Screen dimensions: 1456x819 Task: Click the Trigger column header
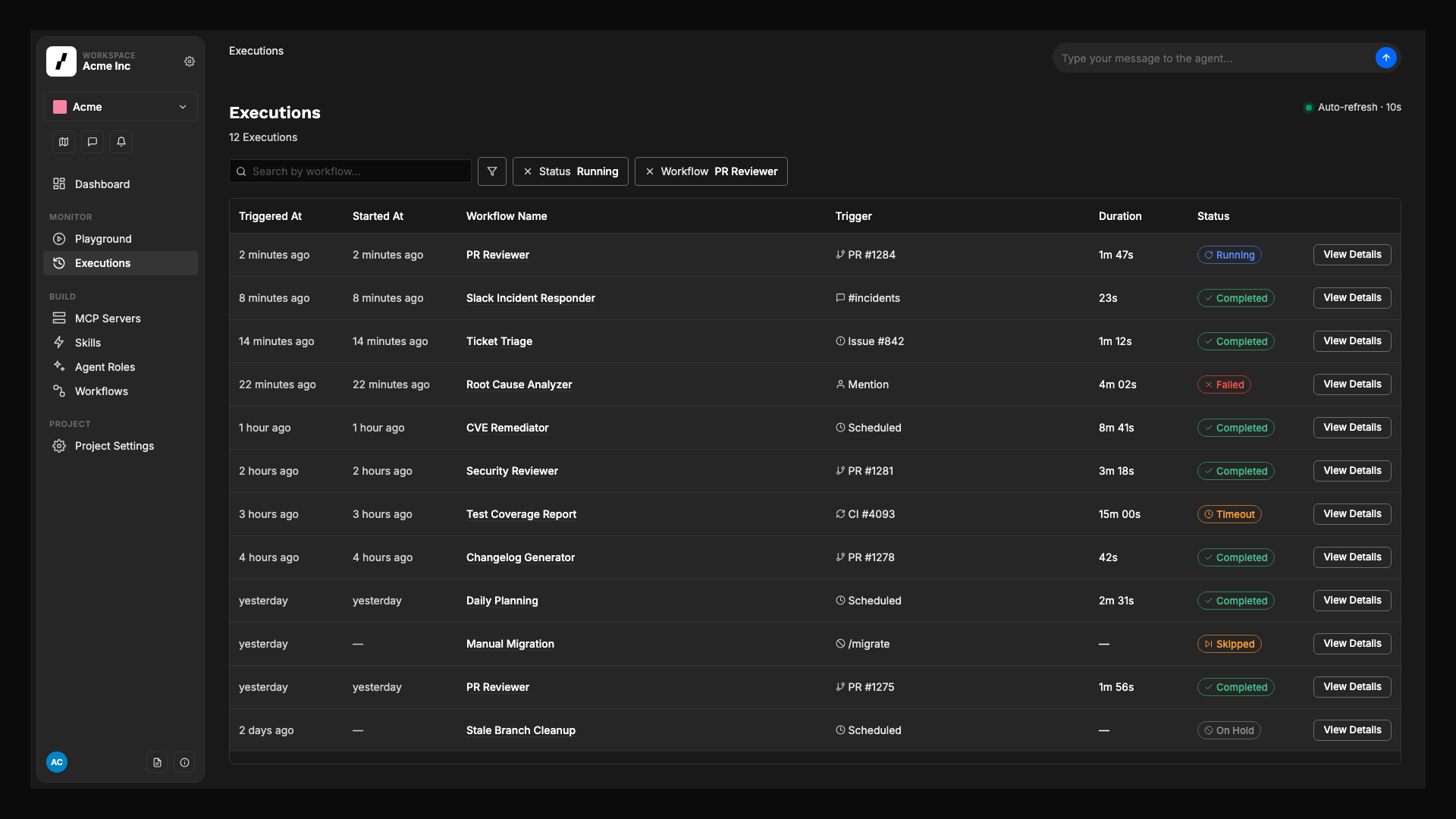tap(853, 216)
